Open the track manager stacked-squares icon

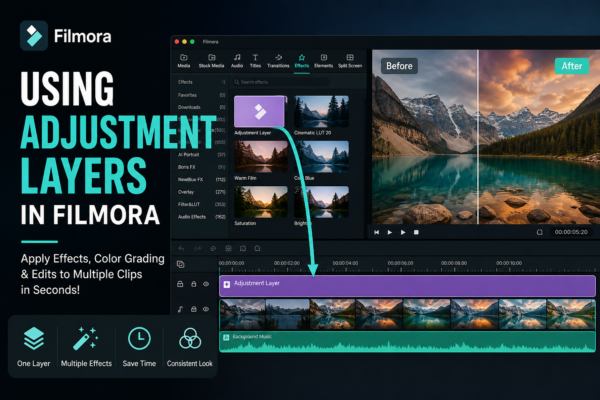(x=181, y=264)
